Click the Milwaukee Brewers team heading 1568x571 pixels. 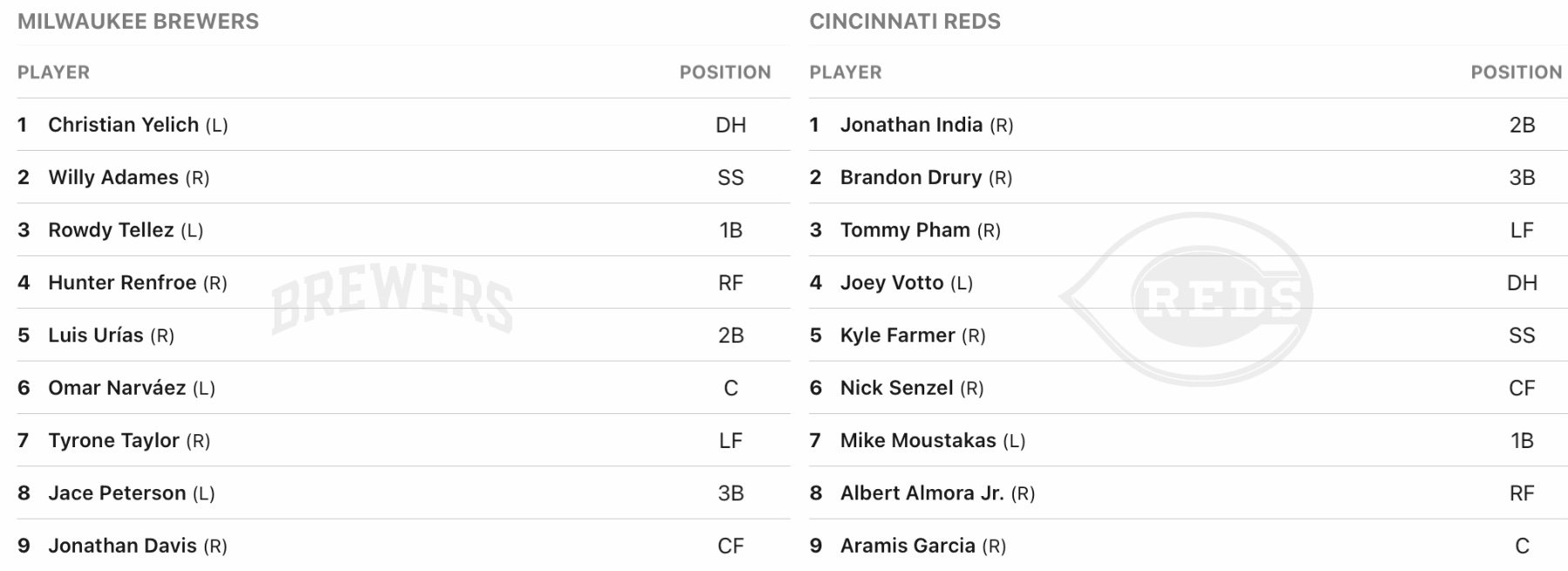coord(138,22)
